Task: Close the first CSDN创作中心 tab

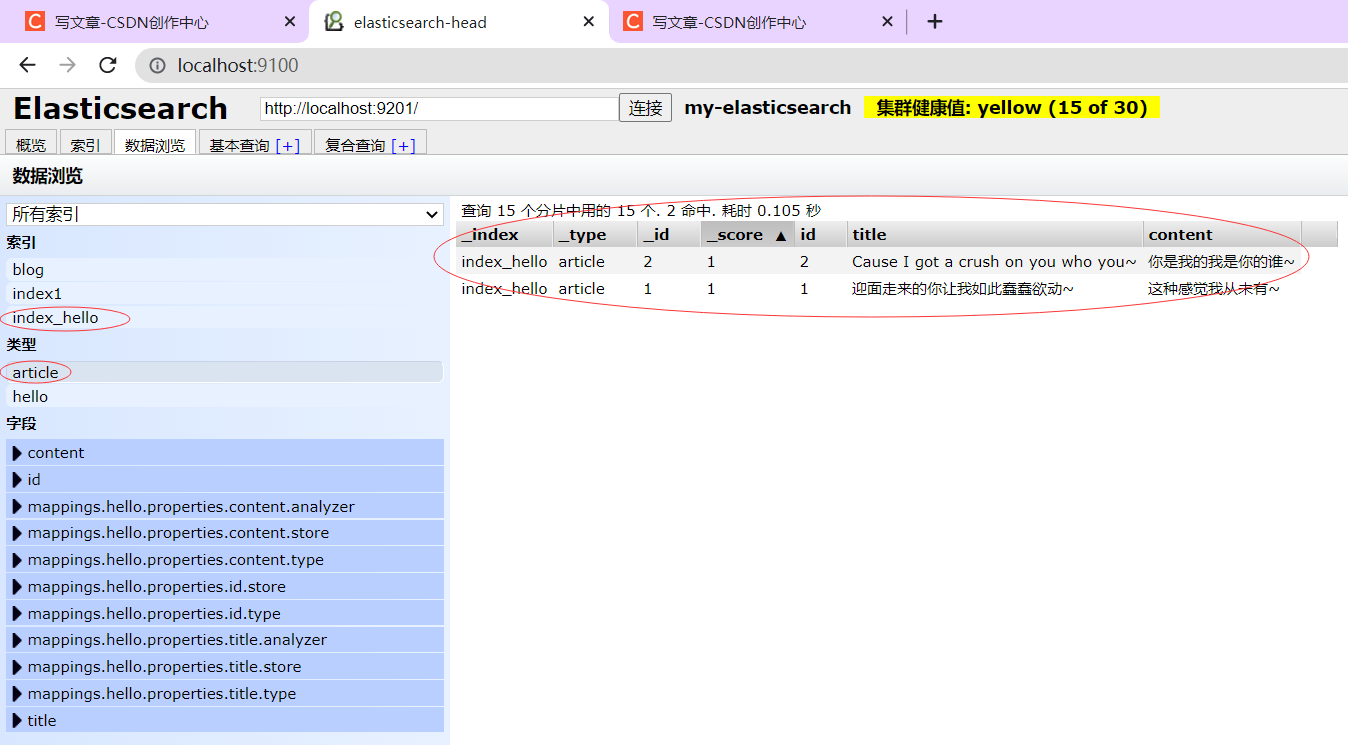Action: click(x=290, y=21)
